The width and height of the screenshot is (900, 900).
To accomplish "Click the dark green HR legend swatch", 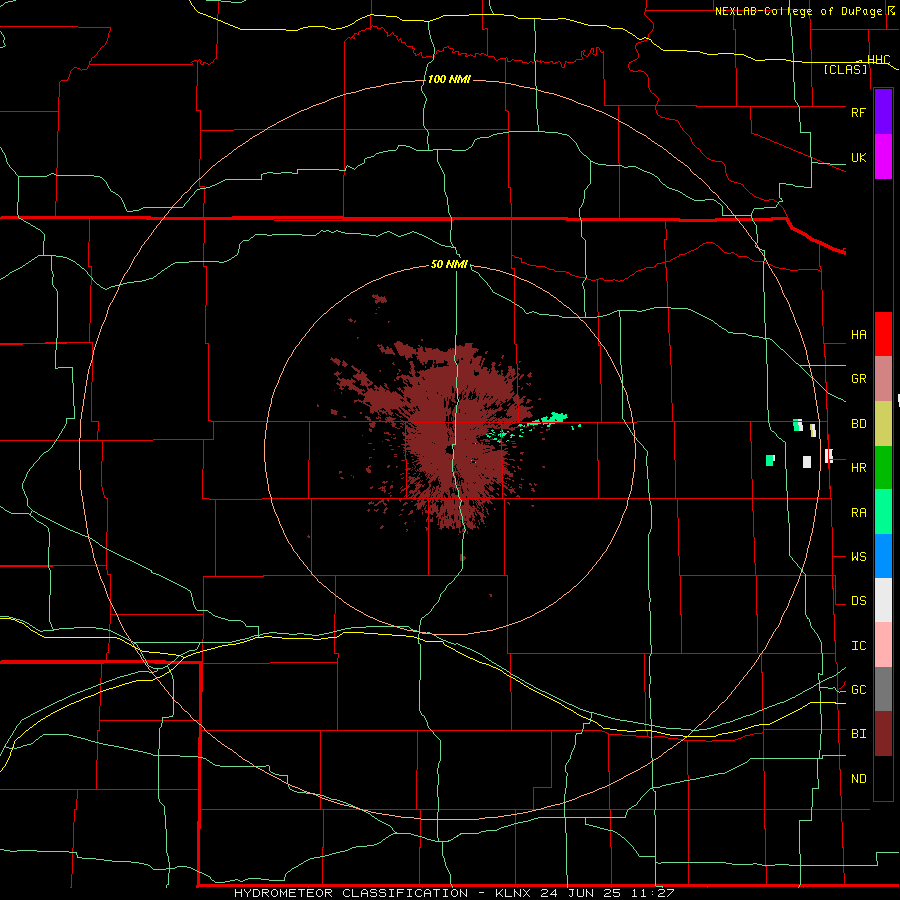I will coord(883,468).
